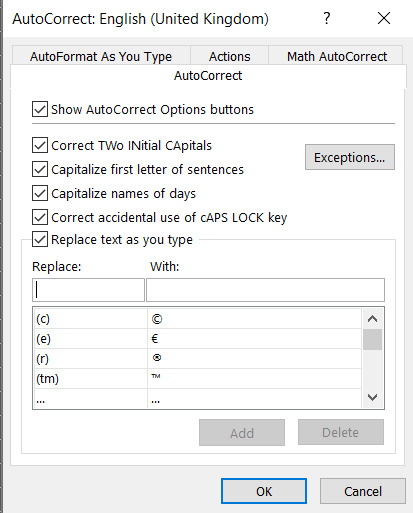Disable Capitalize names of days
Screen dimensions: 413x513
pyautogui.click(x=40, y=193)
